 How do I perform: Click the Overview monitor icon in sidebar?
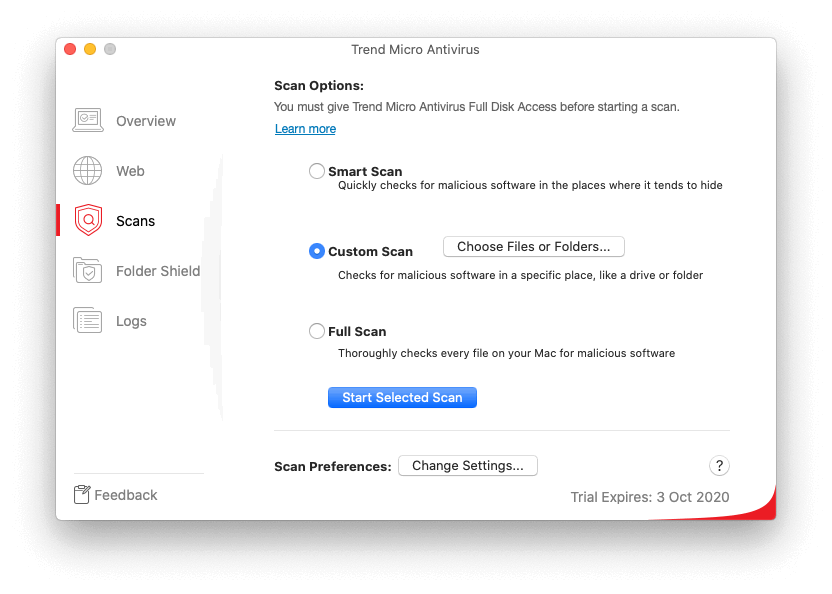(x=88, y=121)
